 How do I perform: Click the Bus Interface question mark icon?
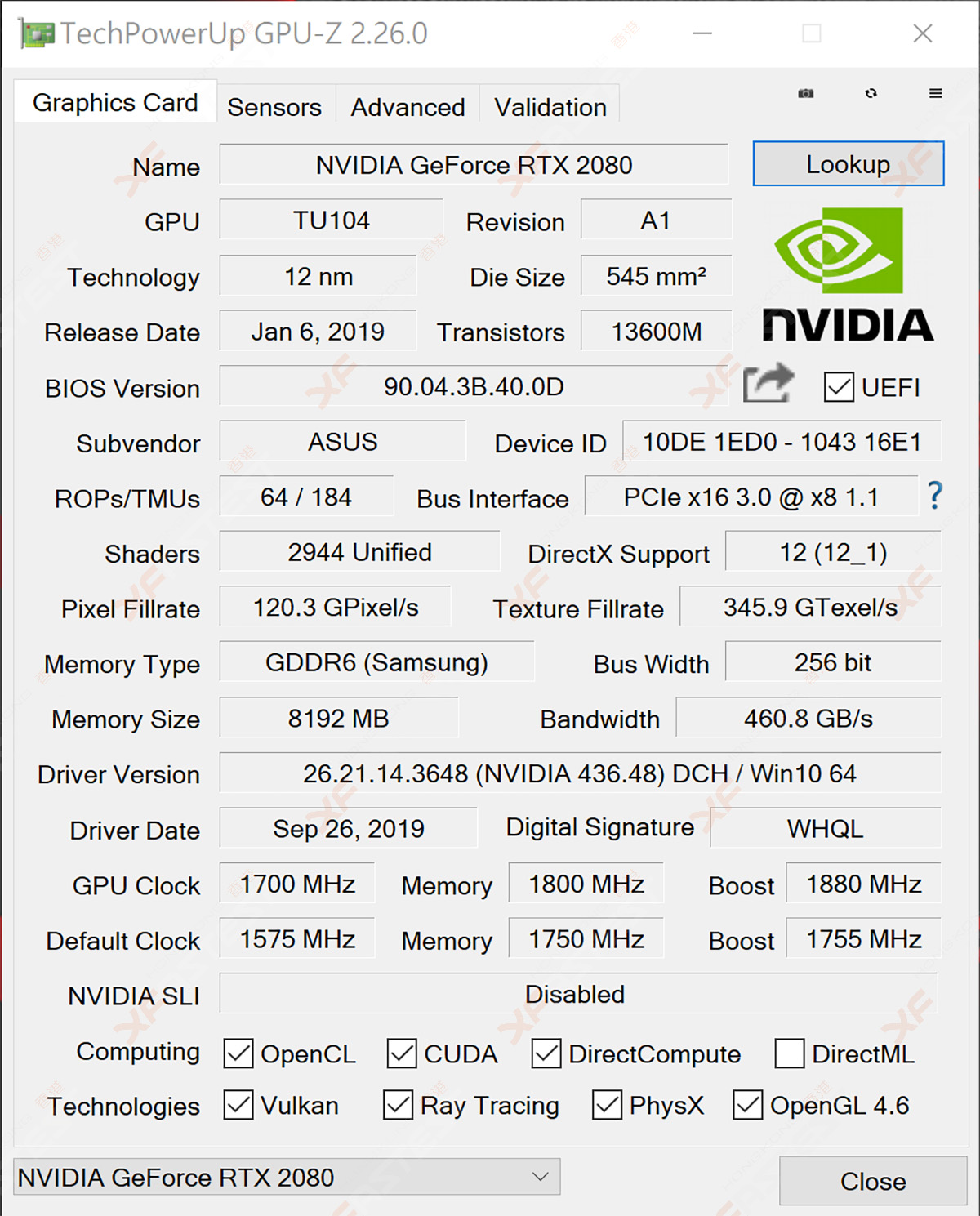(x=935, y=496)
